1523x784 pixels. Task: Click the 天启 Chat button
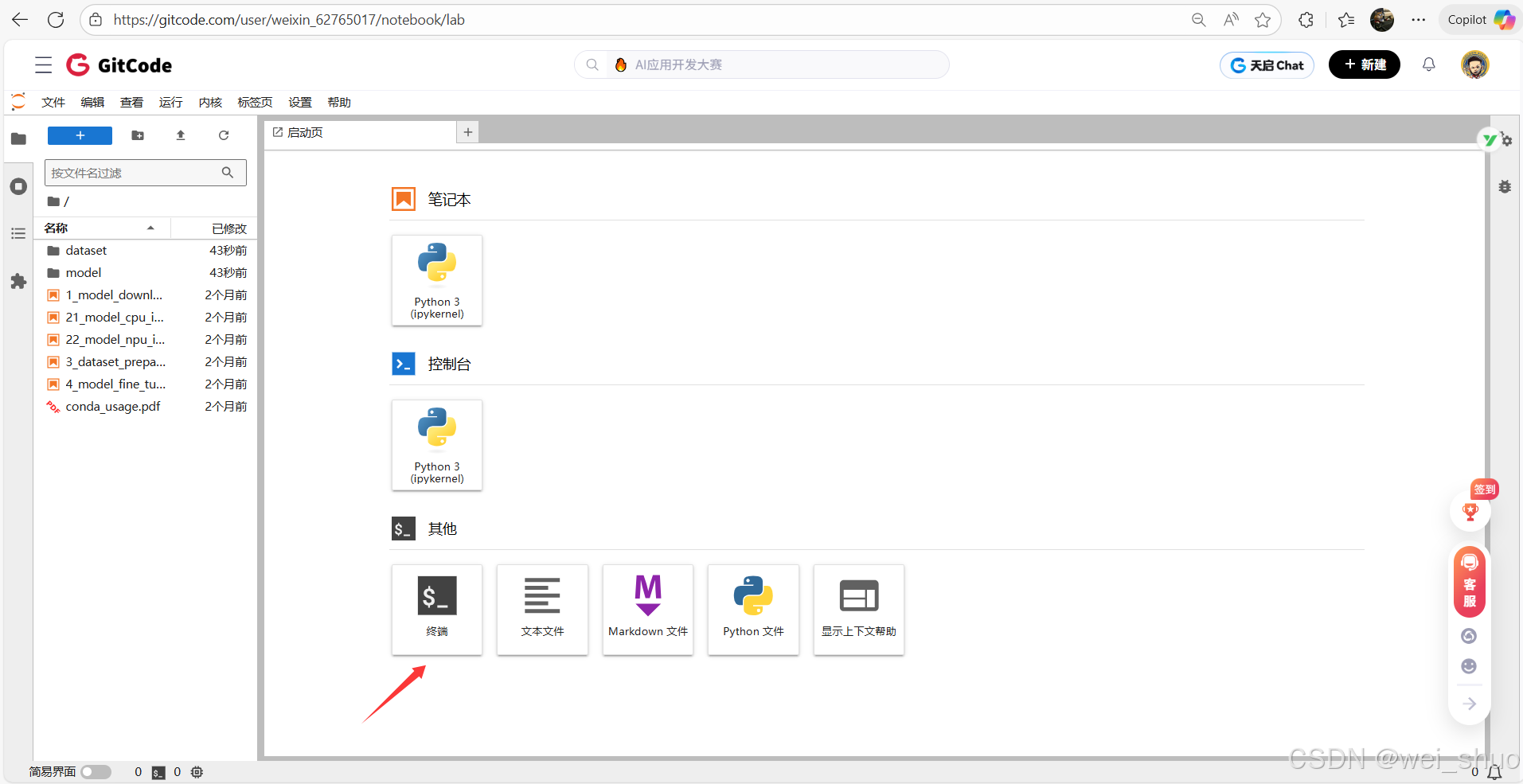pyautogui.click(x=1267, y=65)
